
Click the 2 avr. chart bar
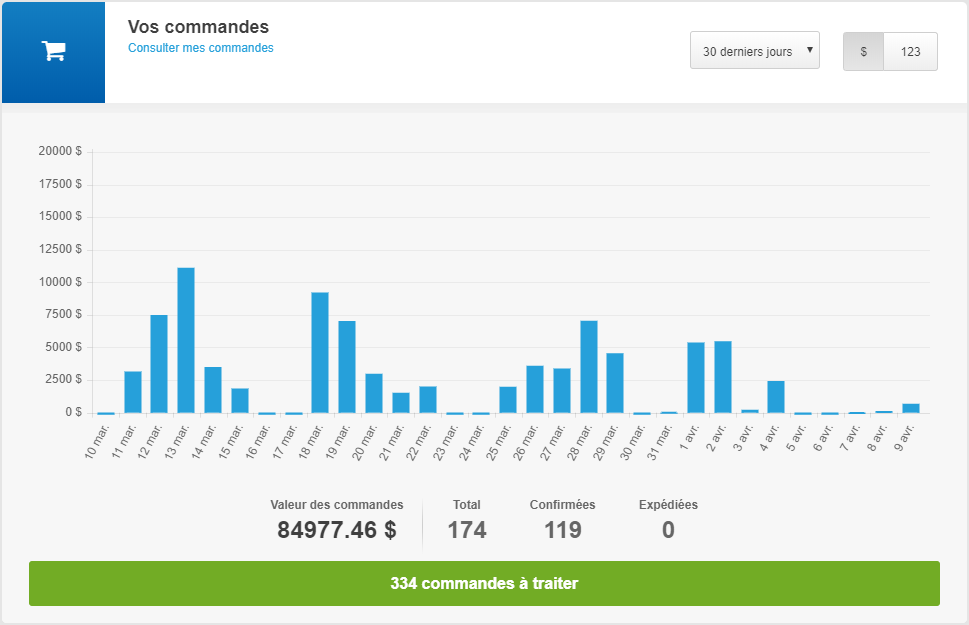723,377
